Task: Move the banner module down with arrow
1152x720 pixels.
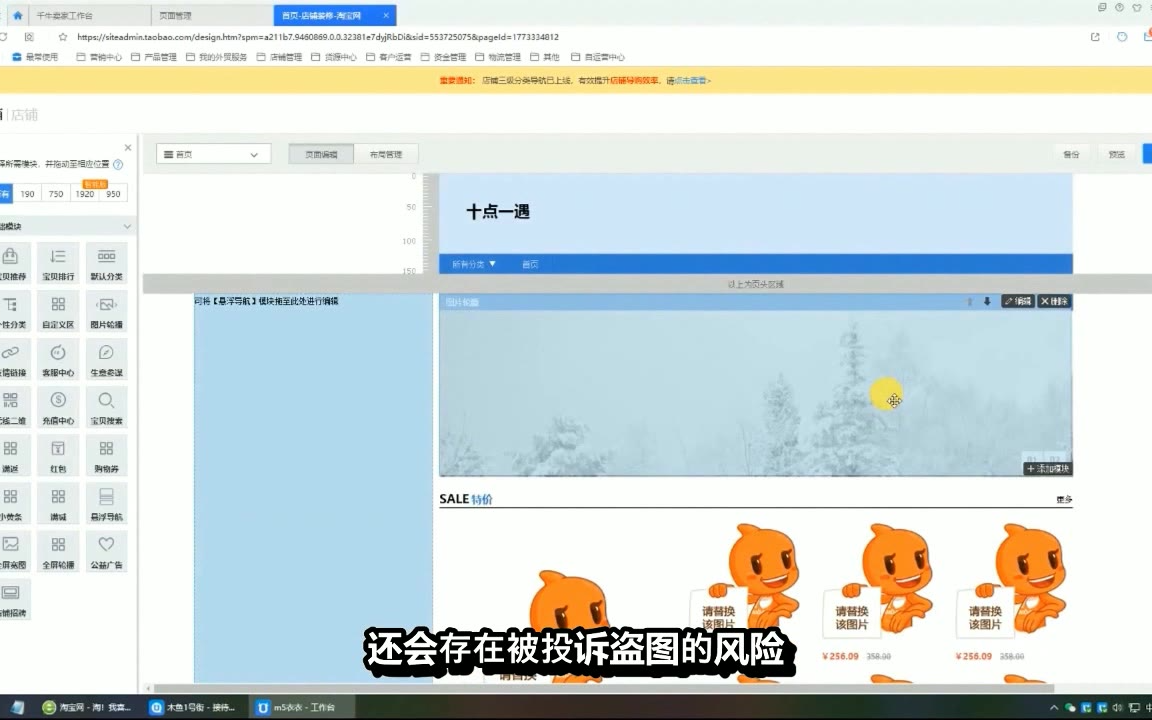Action: coord(987,301)
